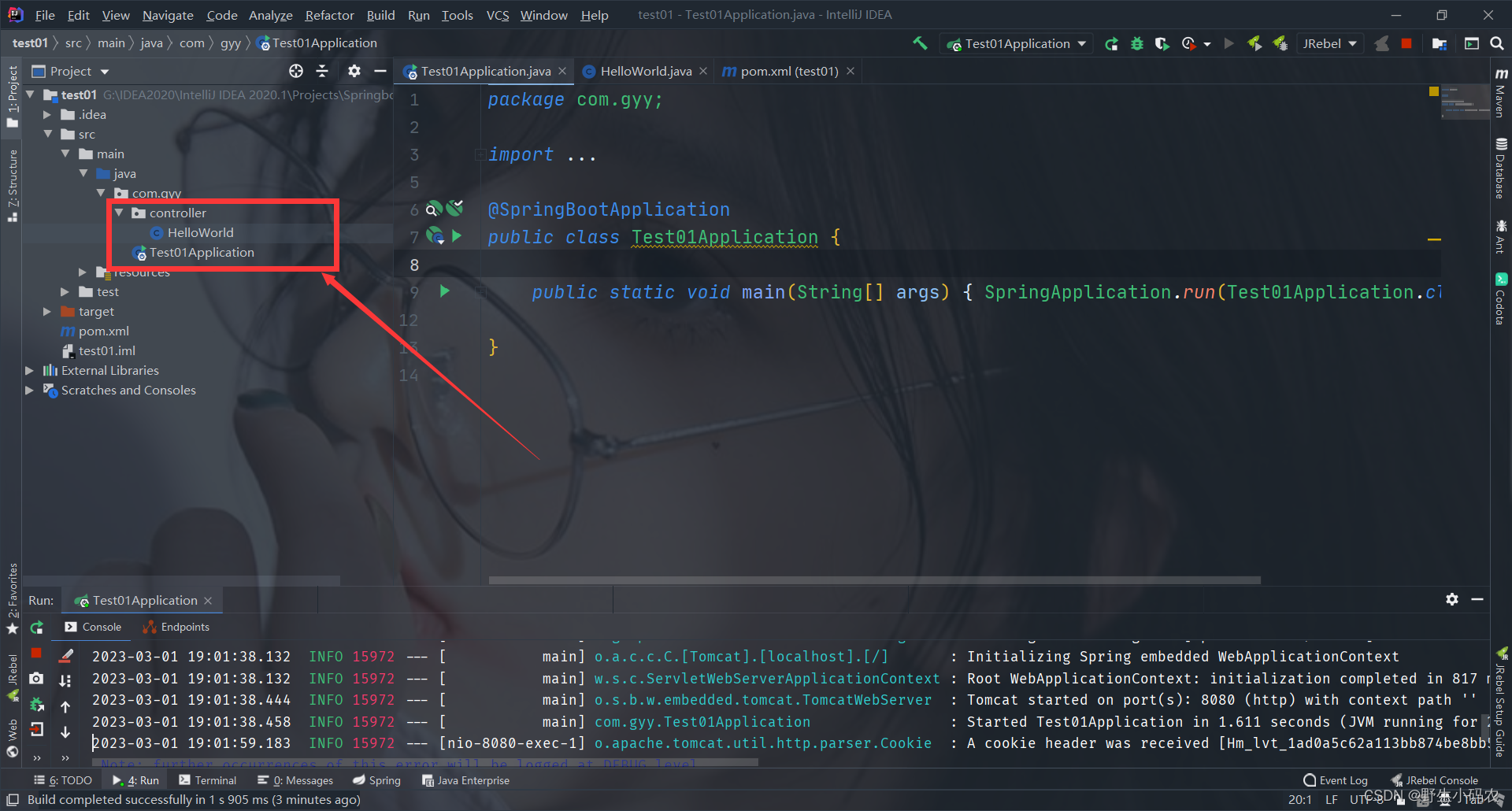Click the up arrow icon in console toolbar
This screenshot has height=811, width=1512.
pos(65,707)
